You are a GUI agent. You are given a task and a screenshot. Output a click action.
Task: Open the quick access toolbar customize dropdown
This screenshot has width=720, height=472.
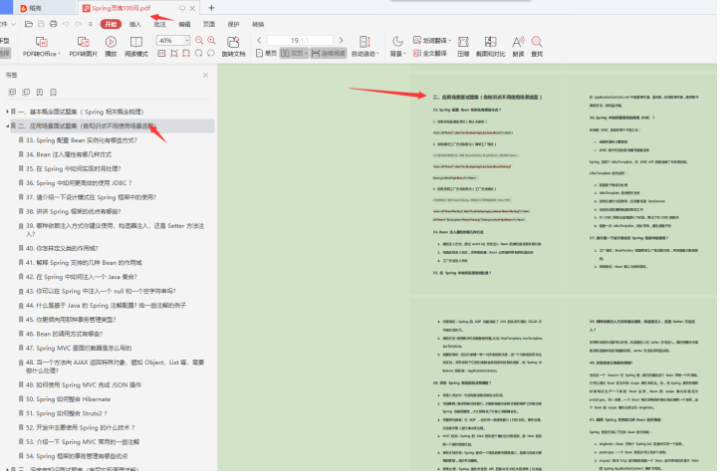pos(90,24)
